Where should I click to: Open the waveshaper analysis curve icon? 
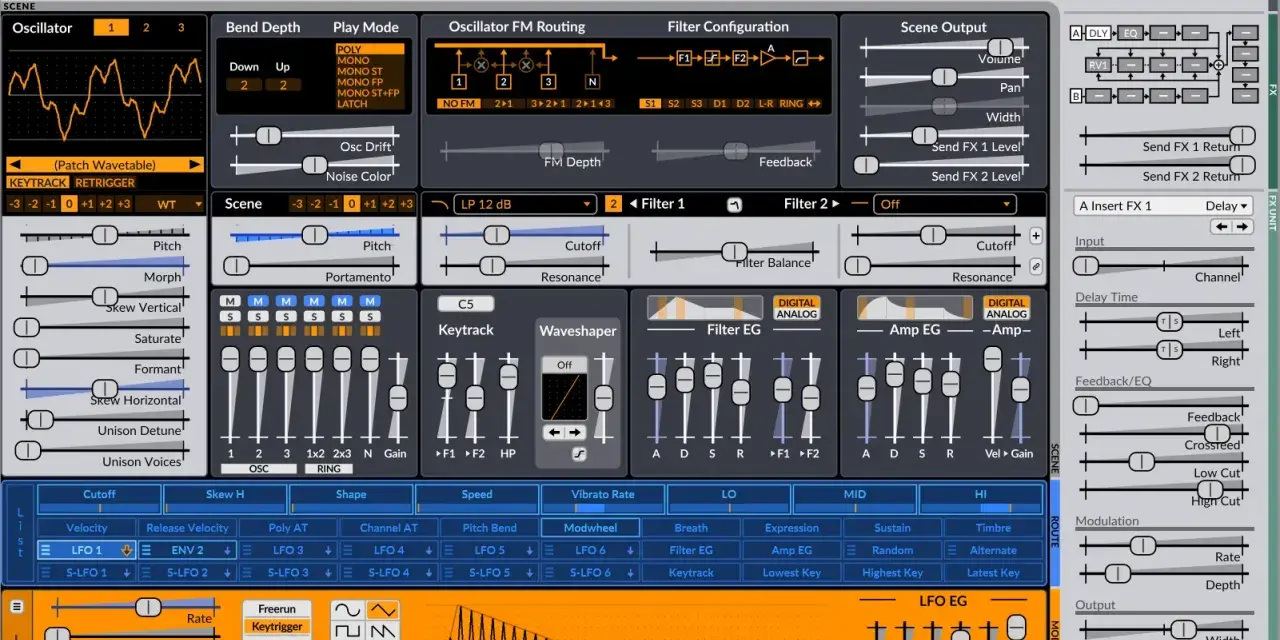click(578, 455)
